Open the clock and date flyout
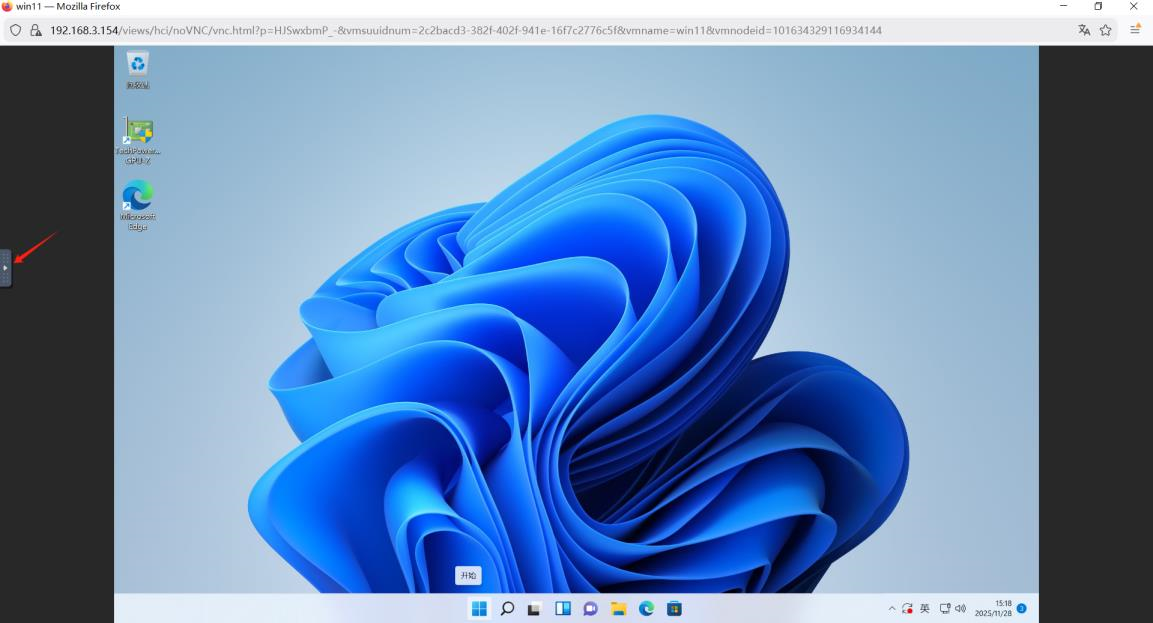The height and width of the screenshot is (623, 1153). click(x=993, y=608)
